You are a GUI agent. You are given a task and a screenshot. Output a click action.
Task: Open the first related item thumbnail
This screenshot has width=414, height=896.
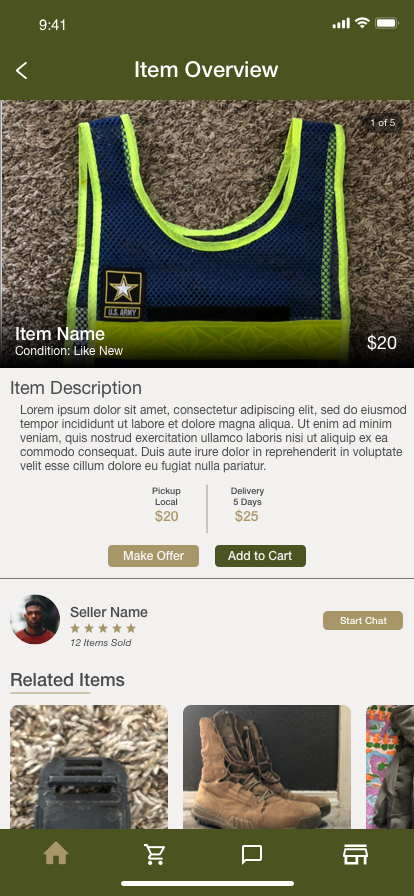pyautogui.click(x=89, y=767)
